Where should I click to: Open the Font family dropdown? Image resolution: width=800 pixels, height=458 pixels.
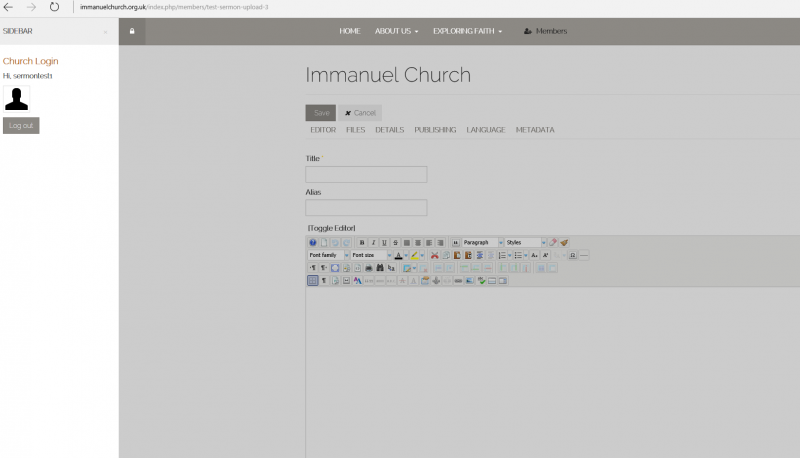tap(329, 255)
